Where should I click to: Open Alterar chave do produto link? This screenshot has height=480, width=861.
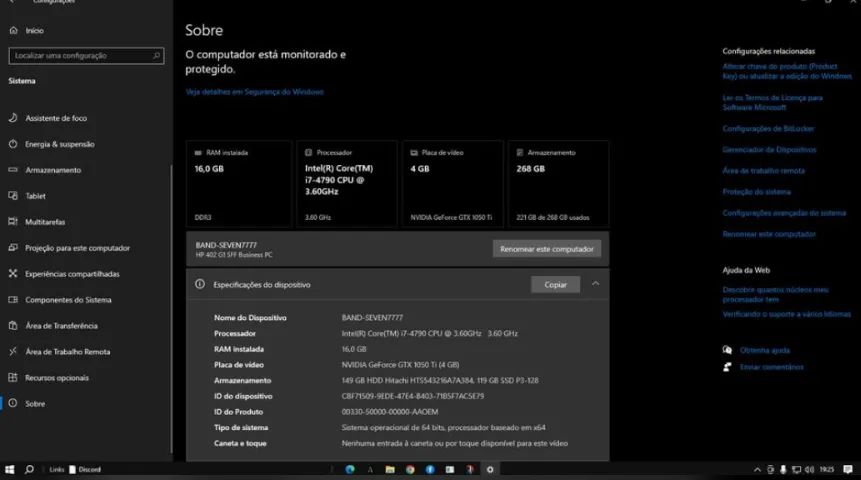(787, 71)
